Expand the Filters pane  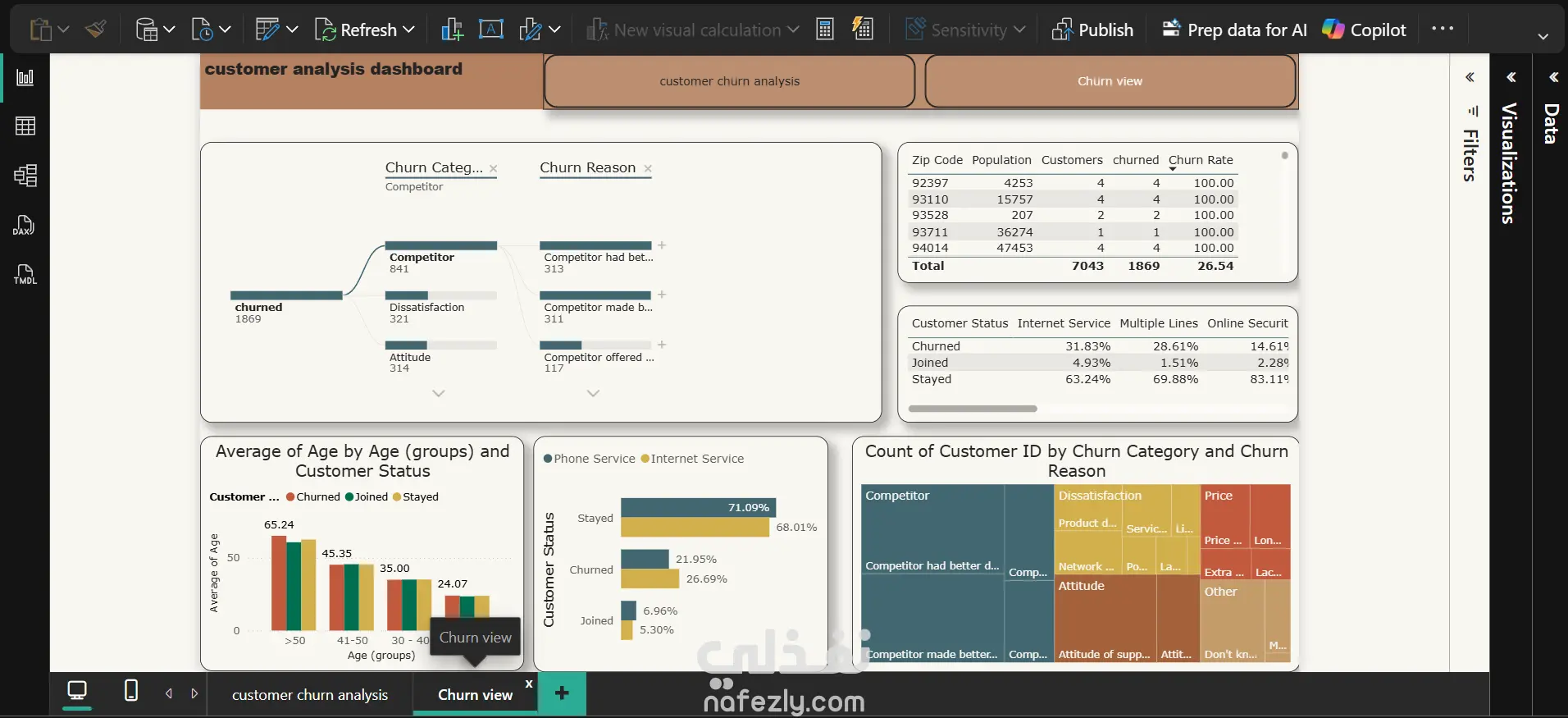point(1470,77)
